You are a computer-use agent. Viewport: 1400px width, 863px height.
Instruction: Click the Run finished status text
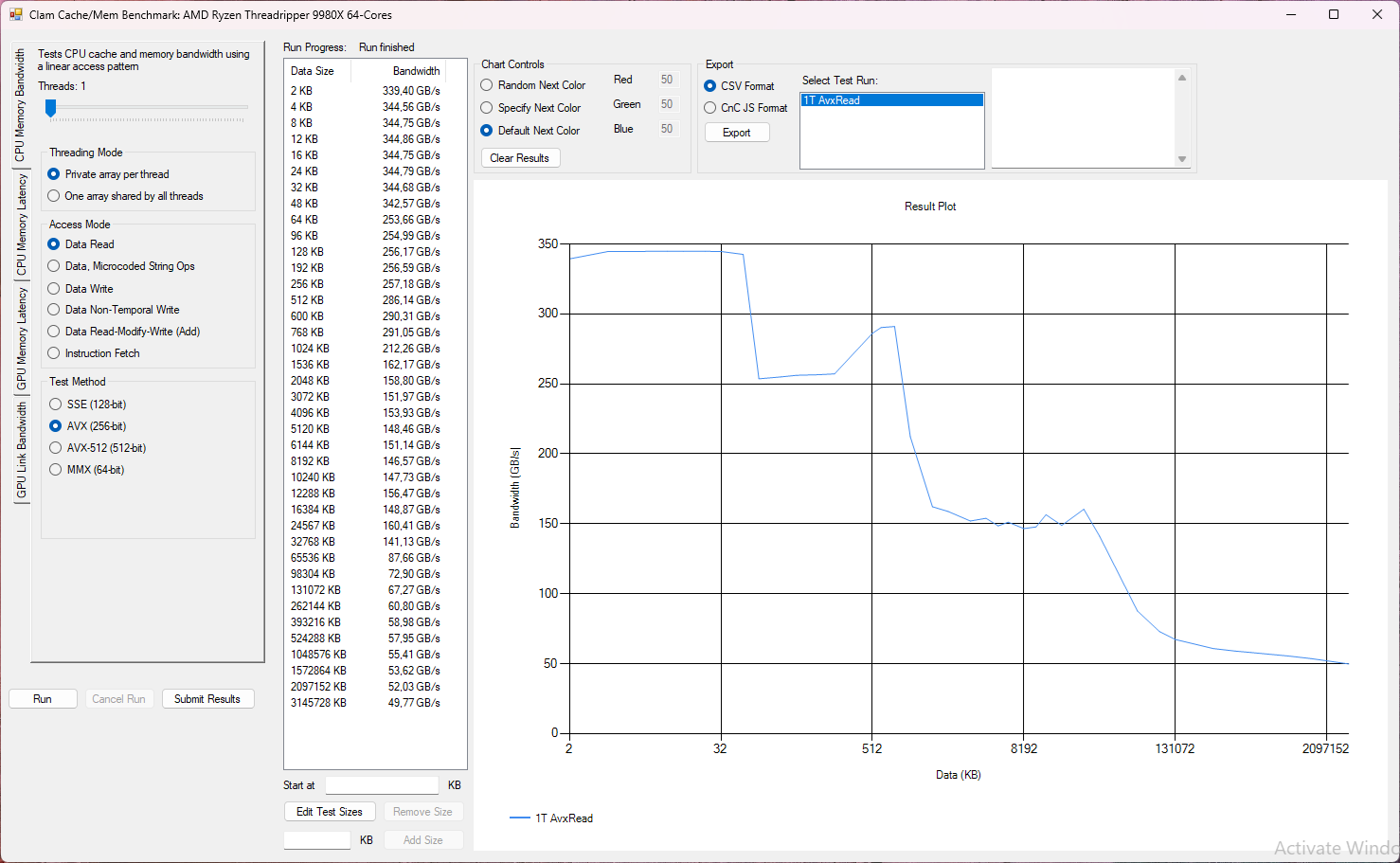coord(386,47)
